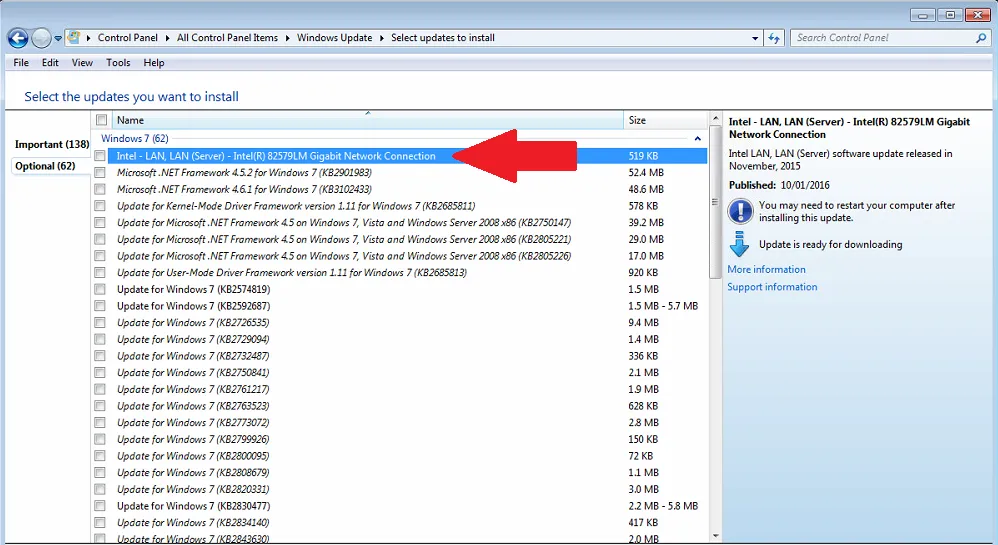Check .NET Framework 4.6.1 KB3102433 checkbox

(x=100, y=189)
